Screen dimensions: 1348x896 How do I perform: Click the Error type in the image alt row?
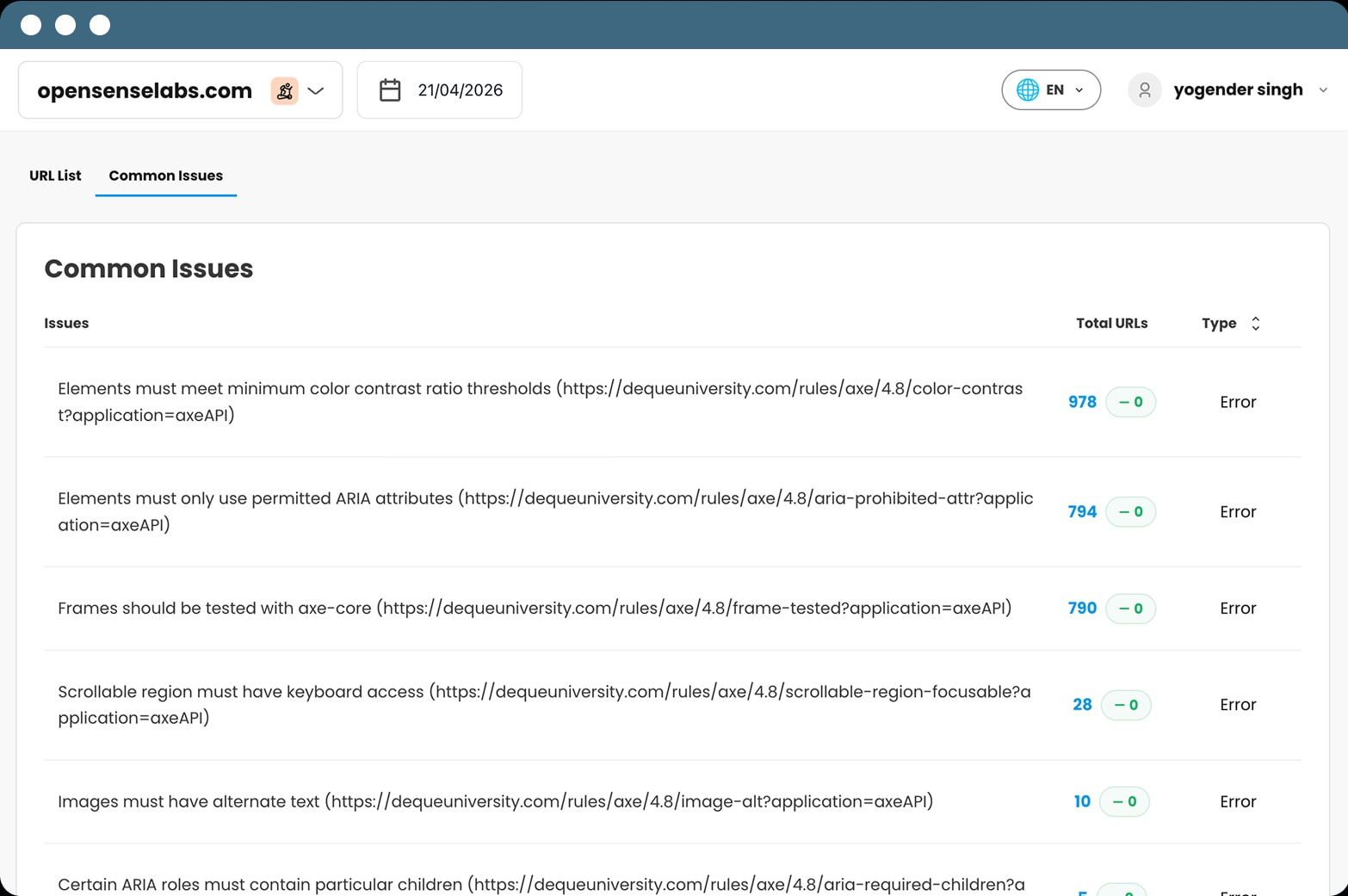(x=1238, y=801)
